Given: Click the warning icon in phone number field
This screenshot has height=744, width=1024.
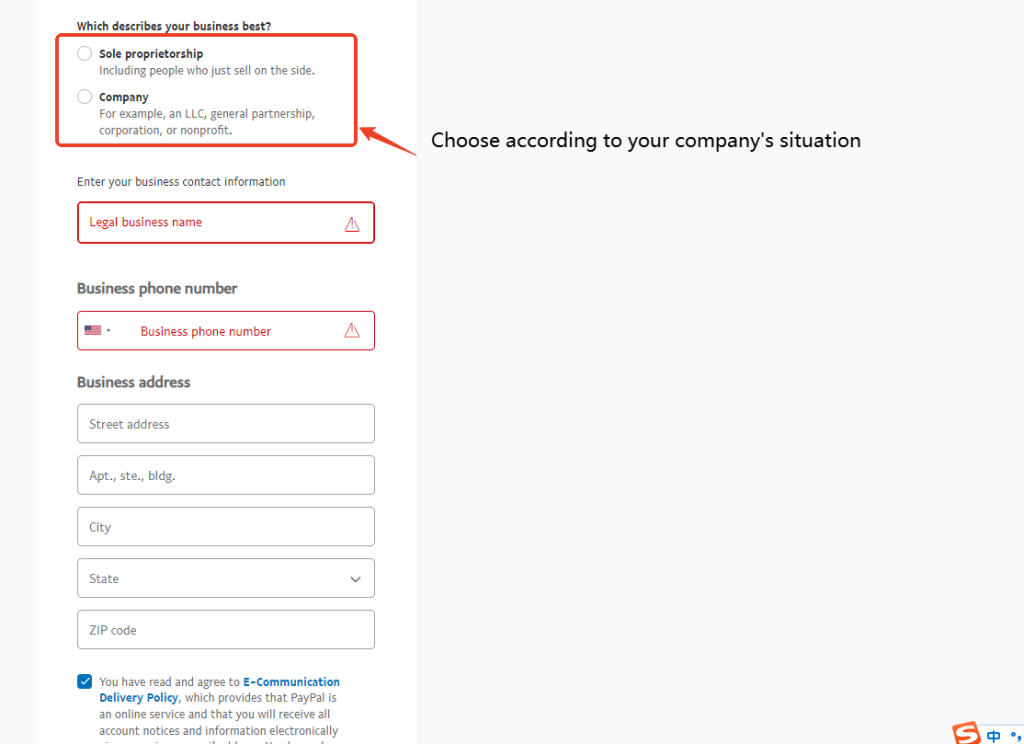Looking at the screenshot, I should (352, 330).
